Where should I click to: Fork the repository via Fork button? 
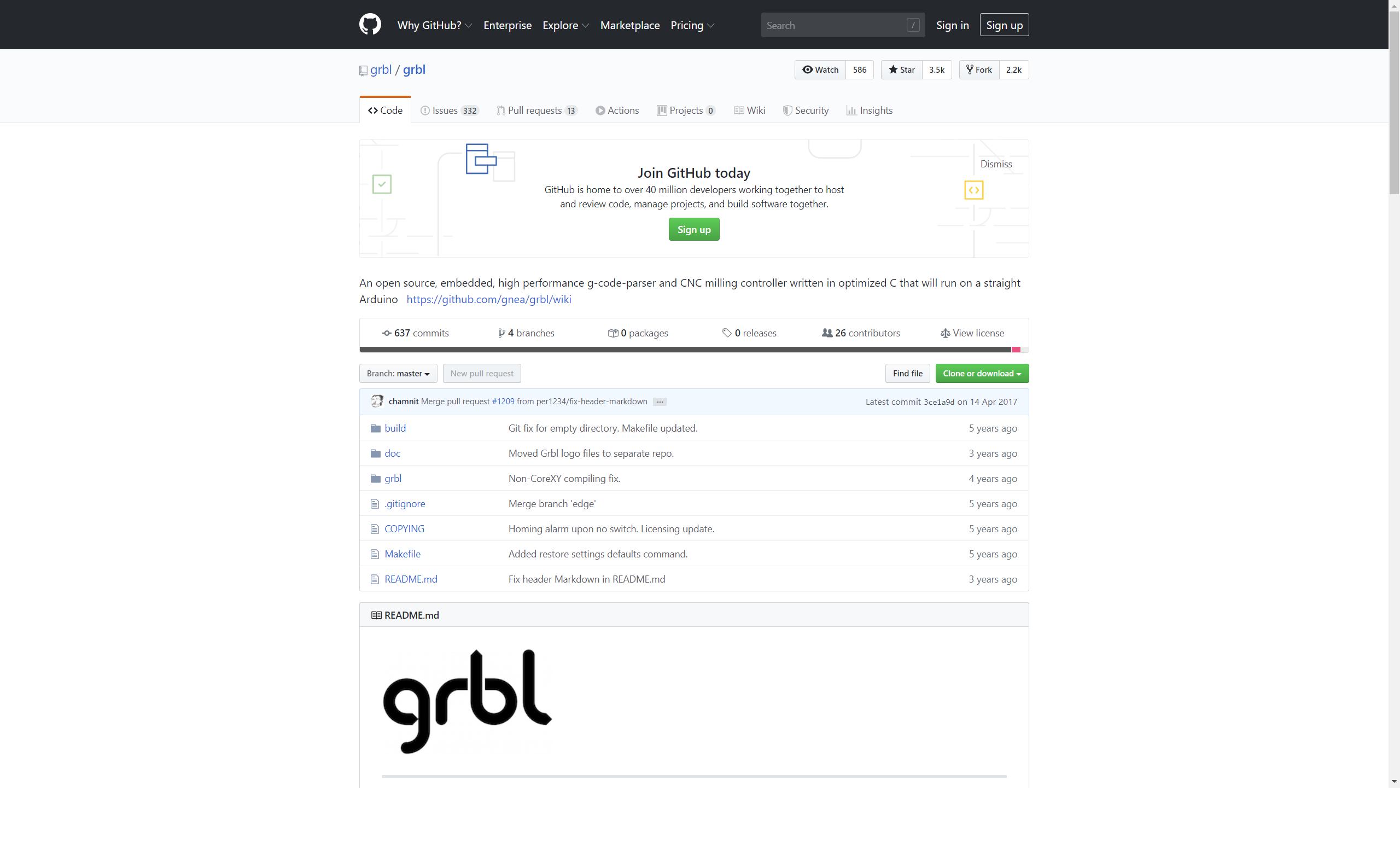[978, 69]
